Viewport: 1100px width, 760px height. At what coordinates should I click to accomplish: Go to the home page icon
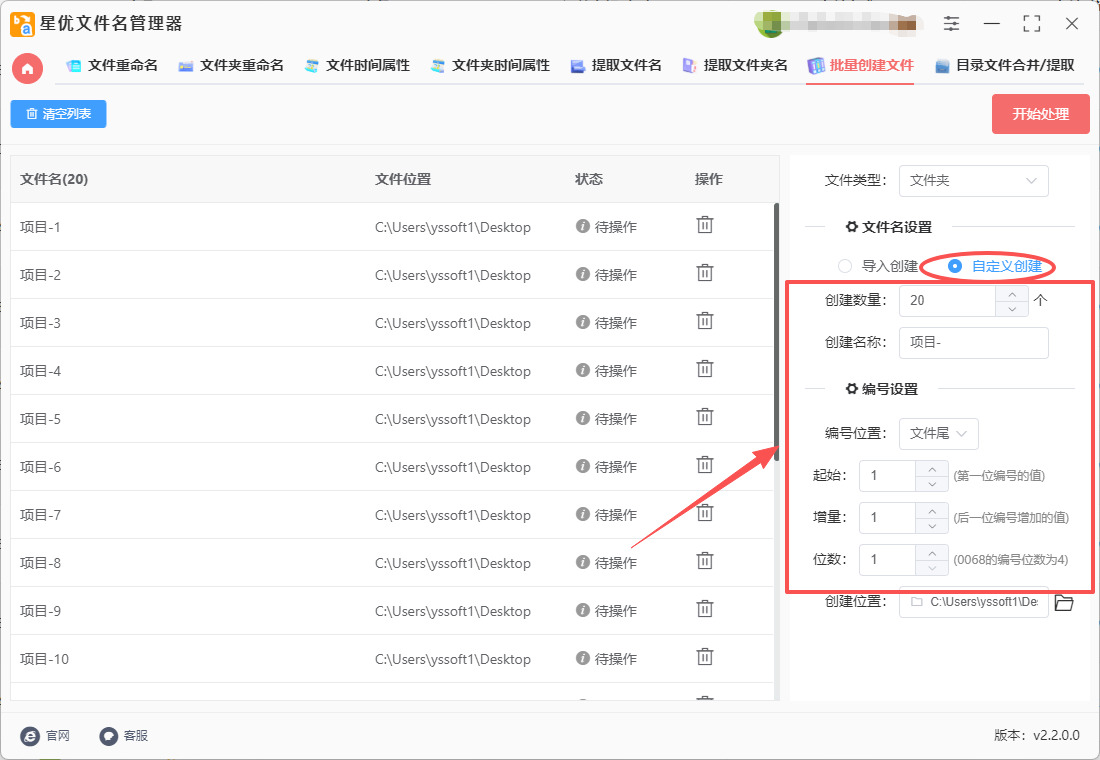(27, 68)
